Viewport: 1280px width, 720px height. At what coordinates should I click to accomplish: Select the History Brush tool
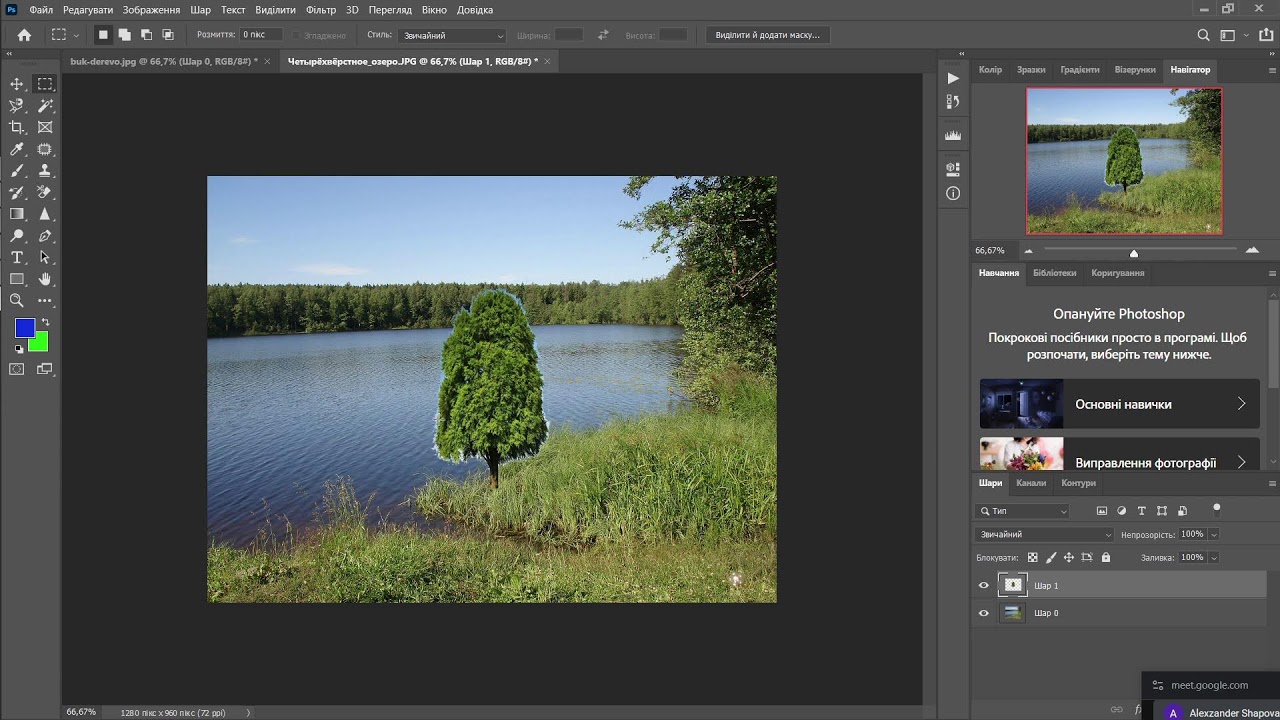coord(17,192)
